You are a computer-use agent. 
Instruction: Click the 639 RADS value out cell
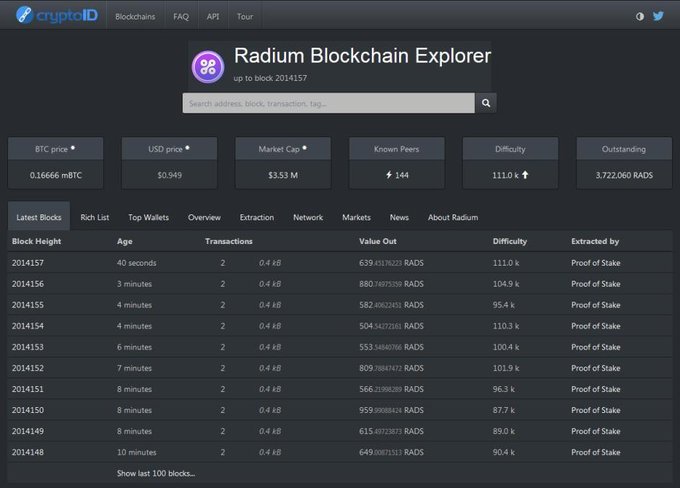tap(391, 263)
